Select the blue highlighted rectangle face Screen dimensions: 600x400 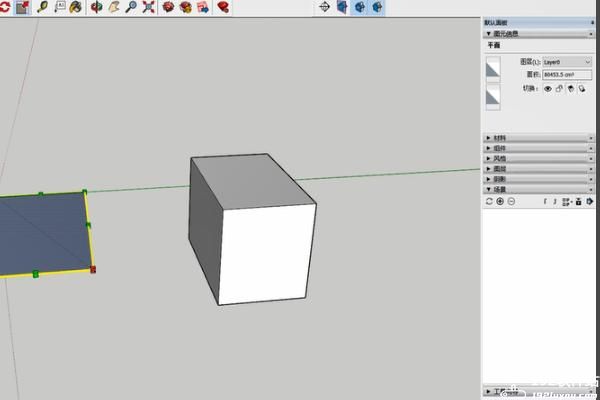tap(44, 233)
